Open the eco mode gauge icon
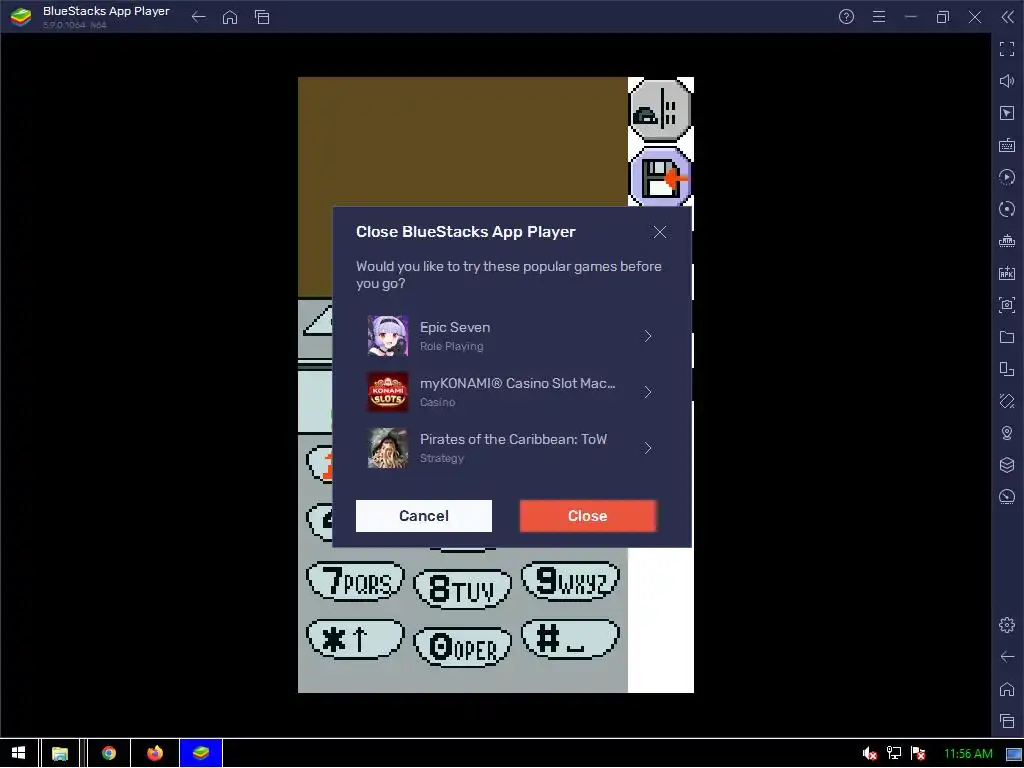This screenshot has width=1024, height=768. (1007, 497)
